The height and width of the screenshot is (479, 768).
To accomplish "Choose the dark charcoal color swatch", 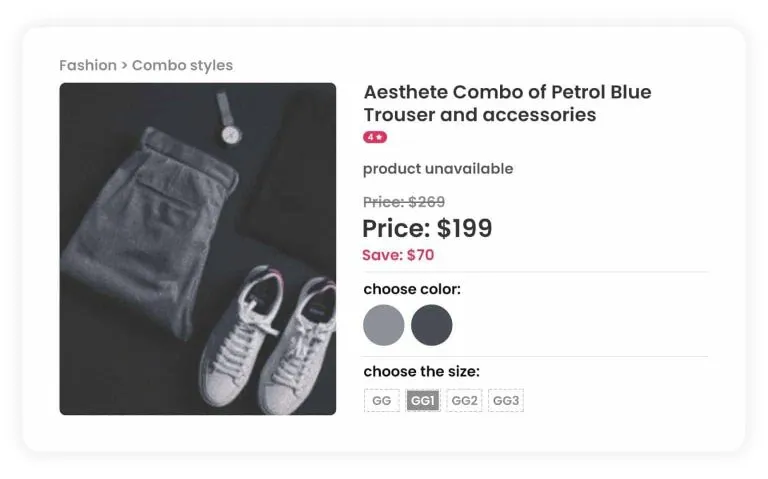I will (432, 325).
